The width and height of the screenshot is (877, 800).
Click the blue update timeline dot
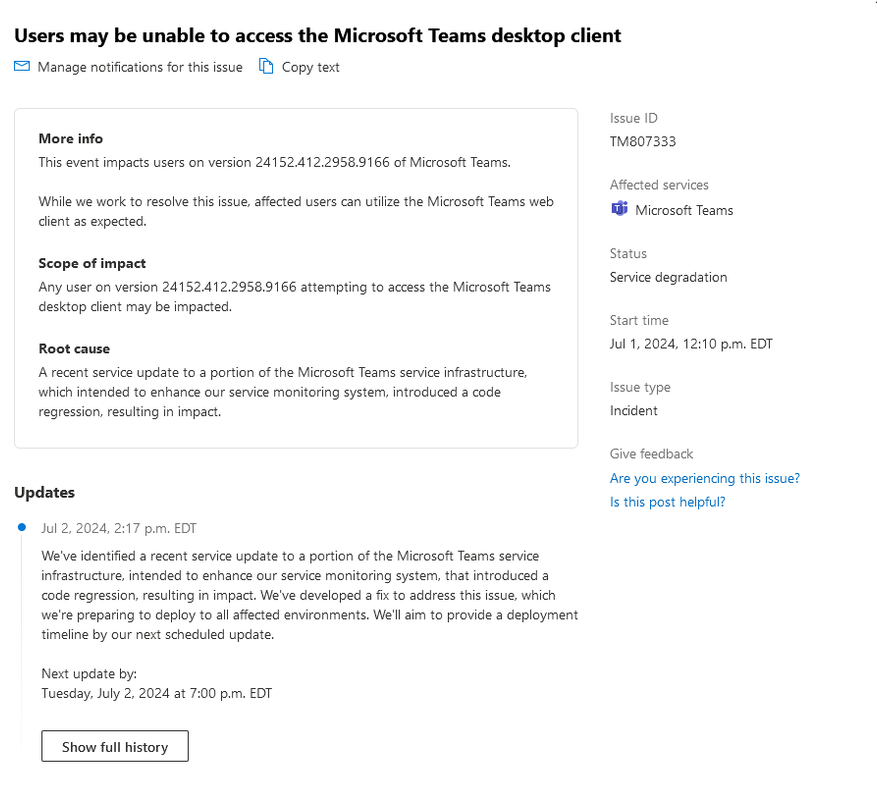22,527
